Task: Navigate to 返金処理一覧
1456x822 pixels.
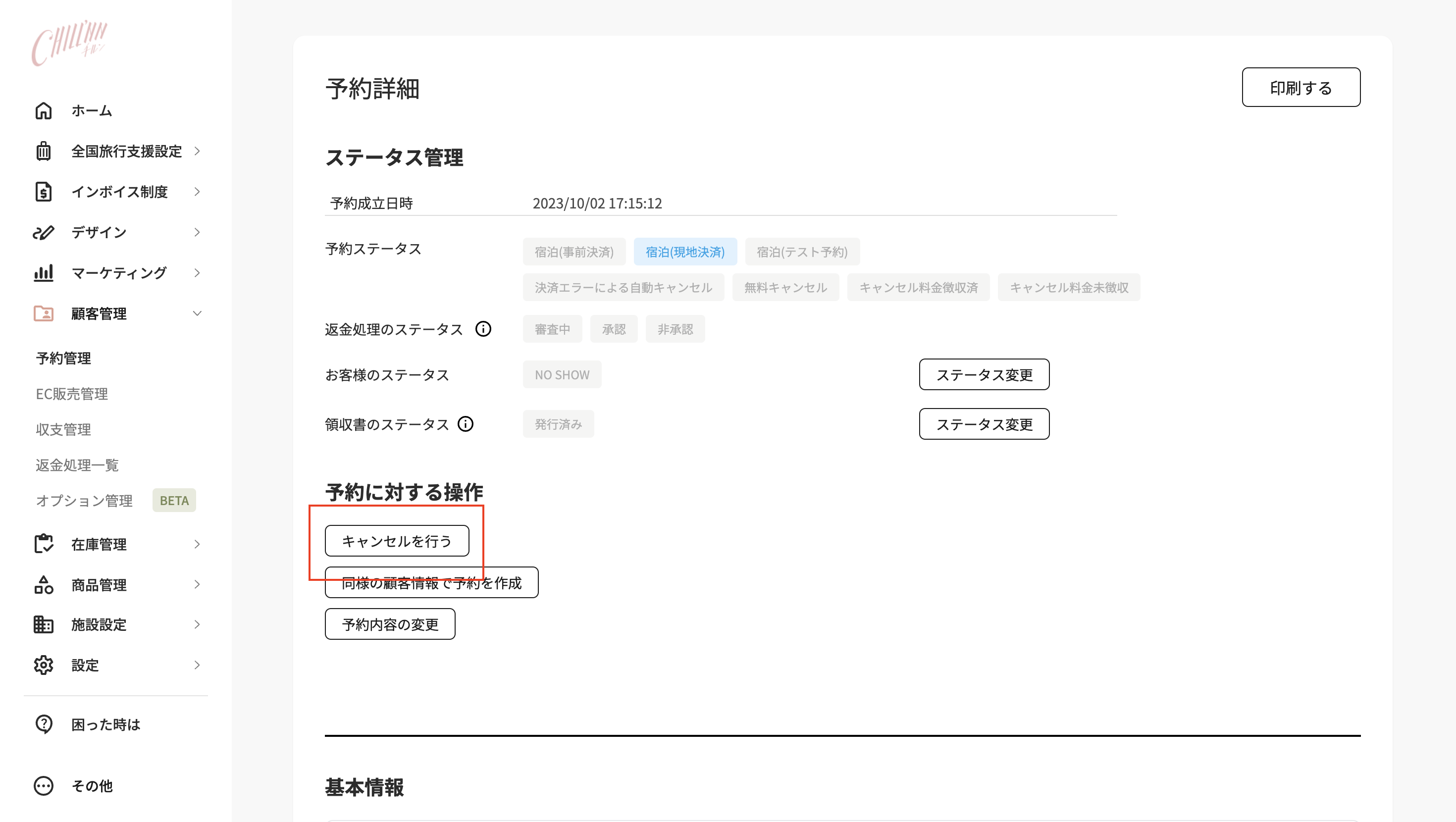Action: (77, 464)
